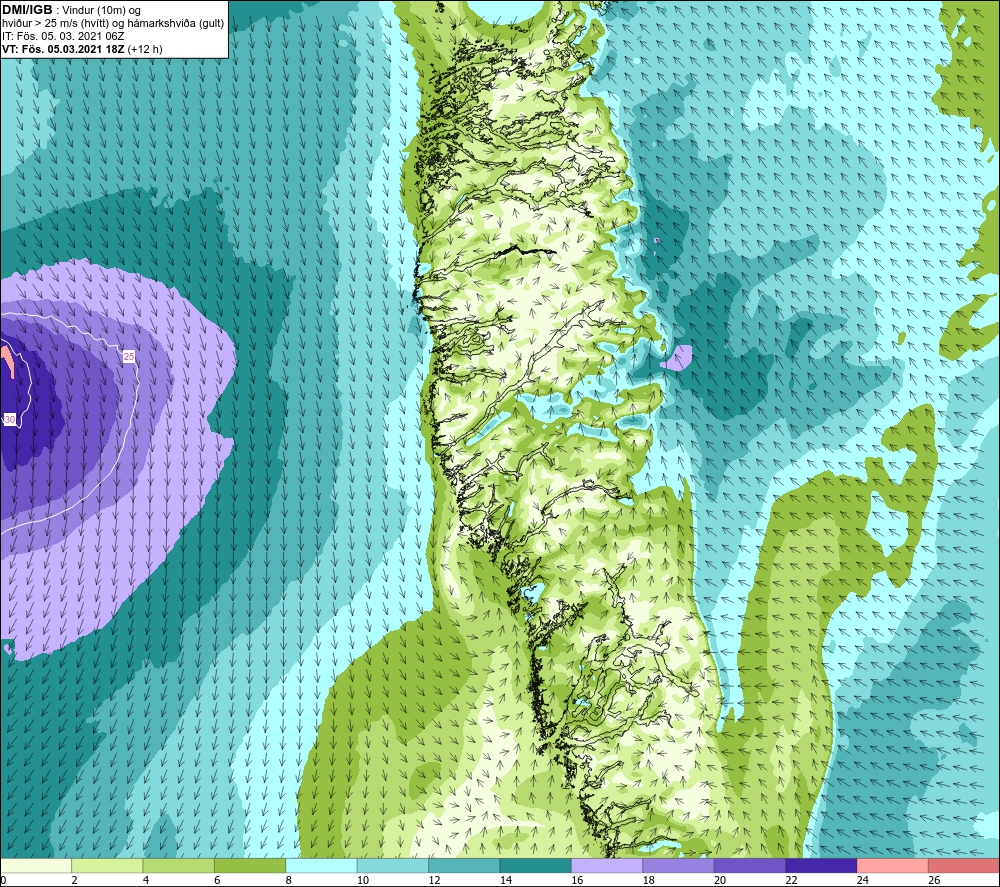Click the '22' scale value
The height and width of the screenshot is (887, 1000).
click(x=791, y=880)
